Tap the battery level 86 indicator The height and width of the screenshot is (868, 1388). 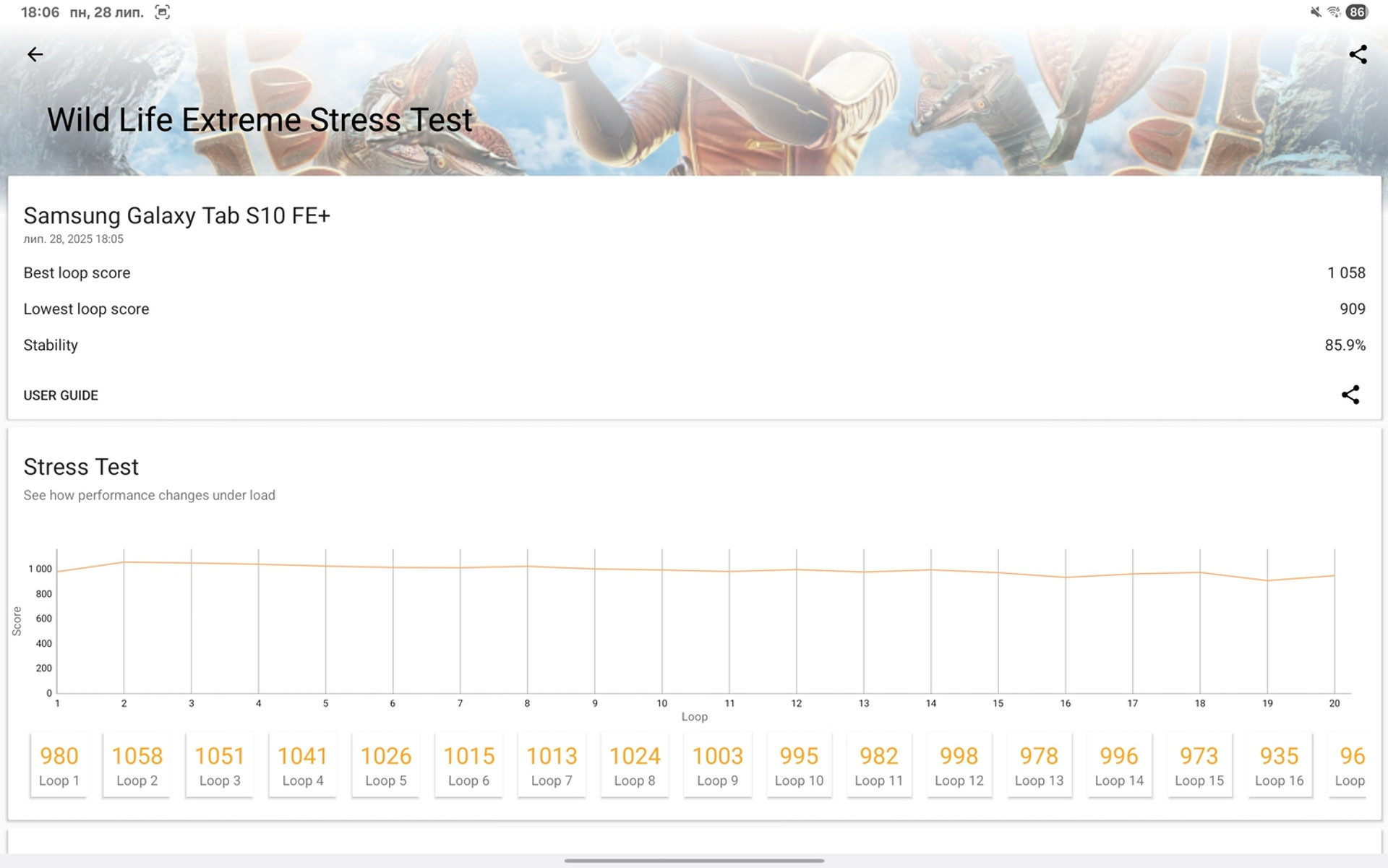(x=1357, y=12)
